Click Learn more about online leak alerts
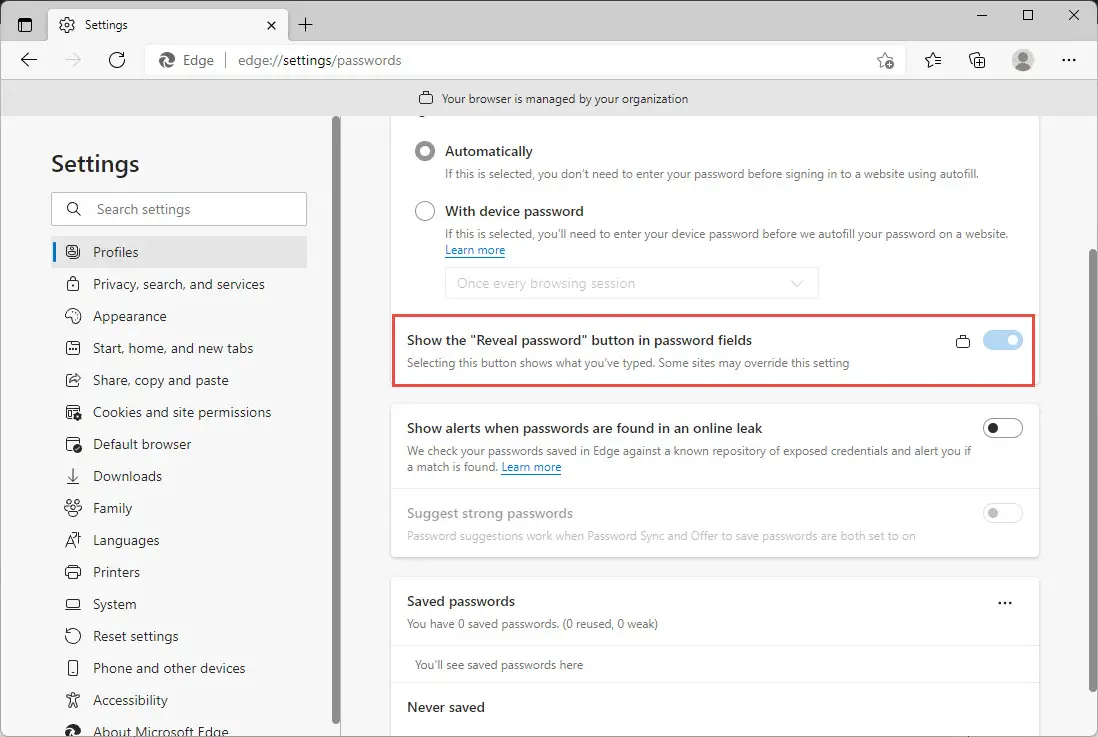The image size is (1098, 737). 531,467
